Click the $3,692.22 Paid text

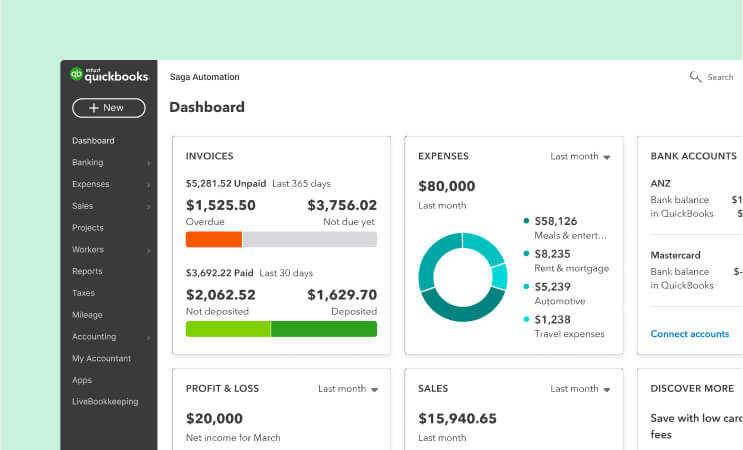(x=219, y=273)
